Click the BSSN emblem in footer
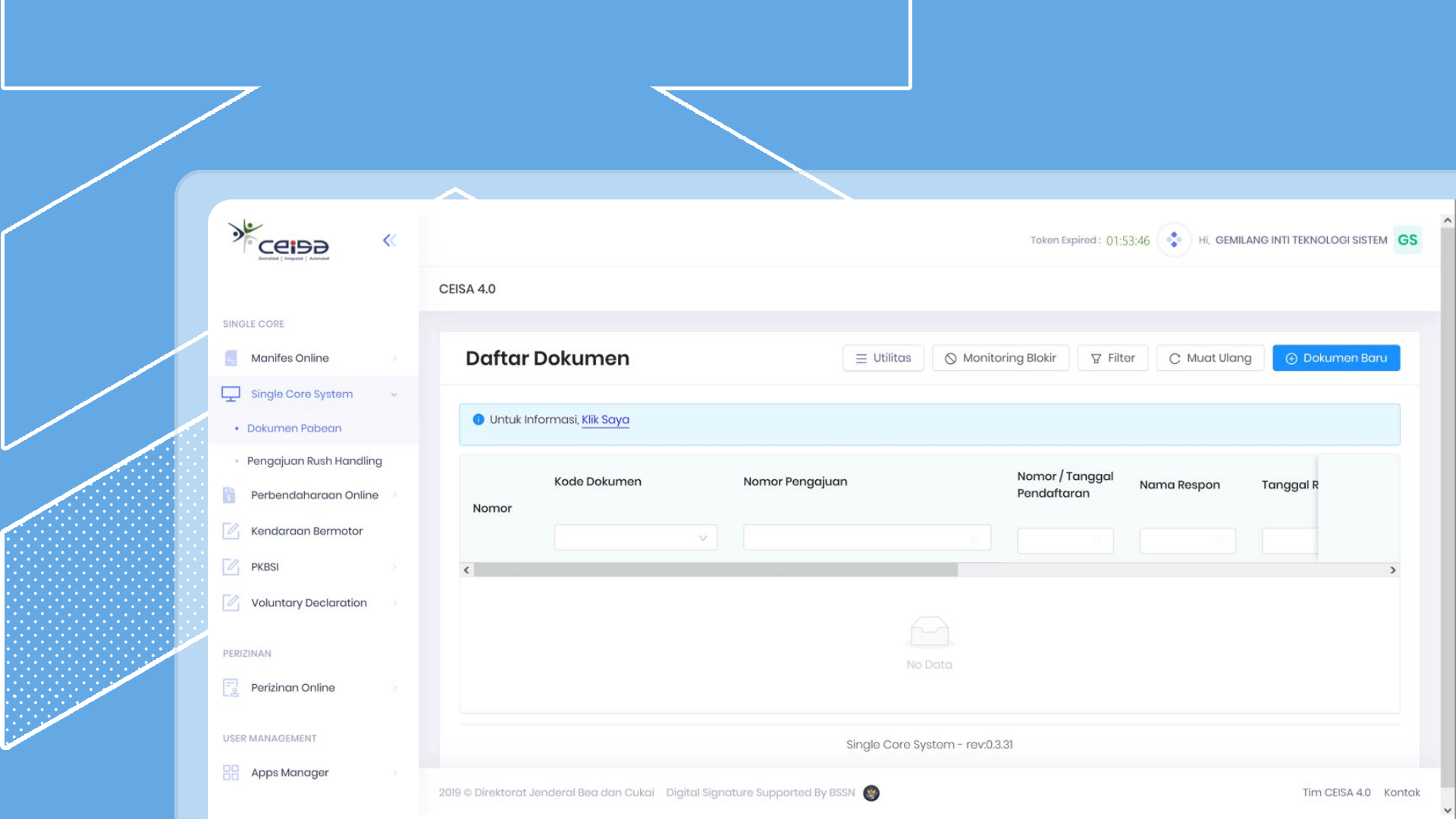1456x819 pixels. click(x=871, y=793)
